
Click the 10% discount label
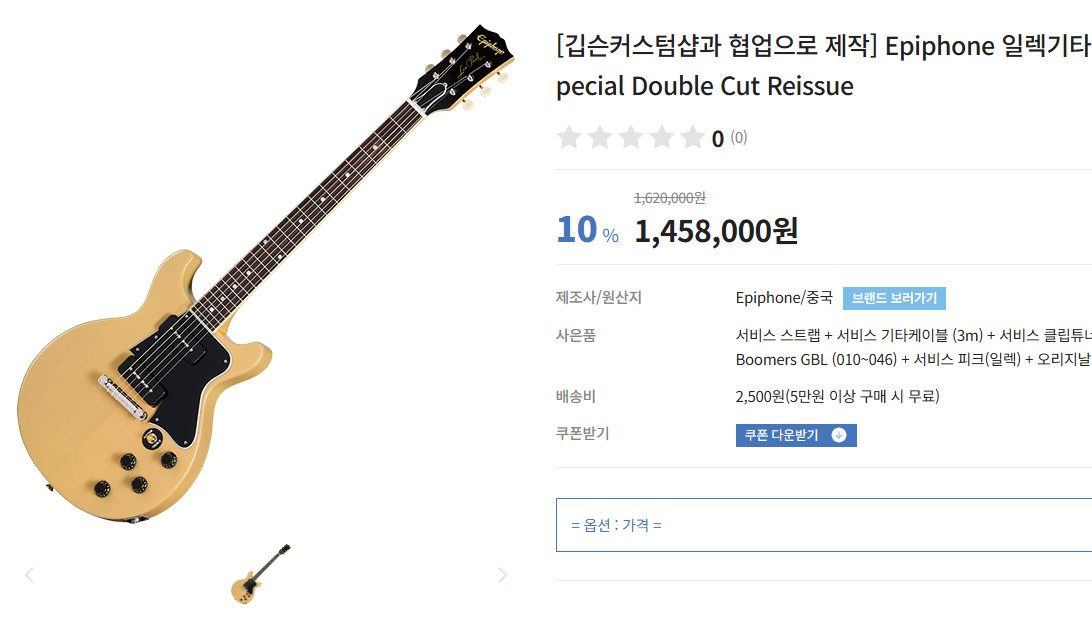(587, 230)
